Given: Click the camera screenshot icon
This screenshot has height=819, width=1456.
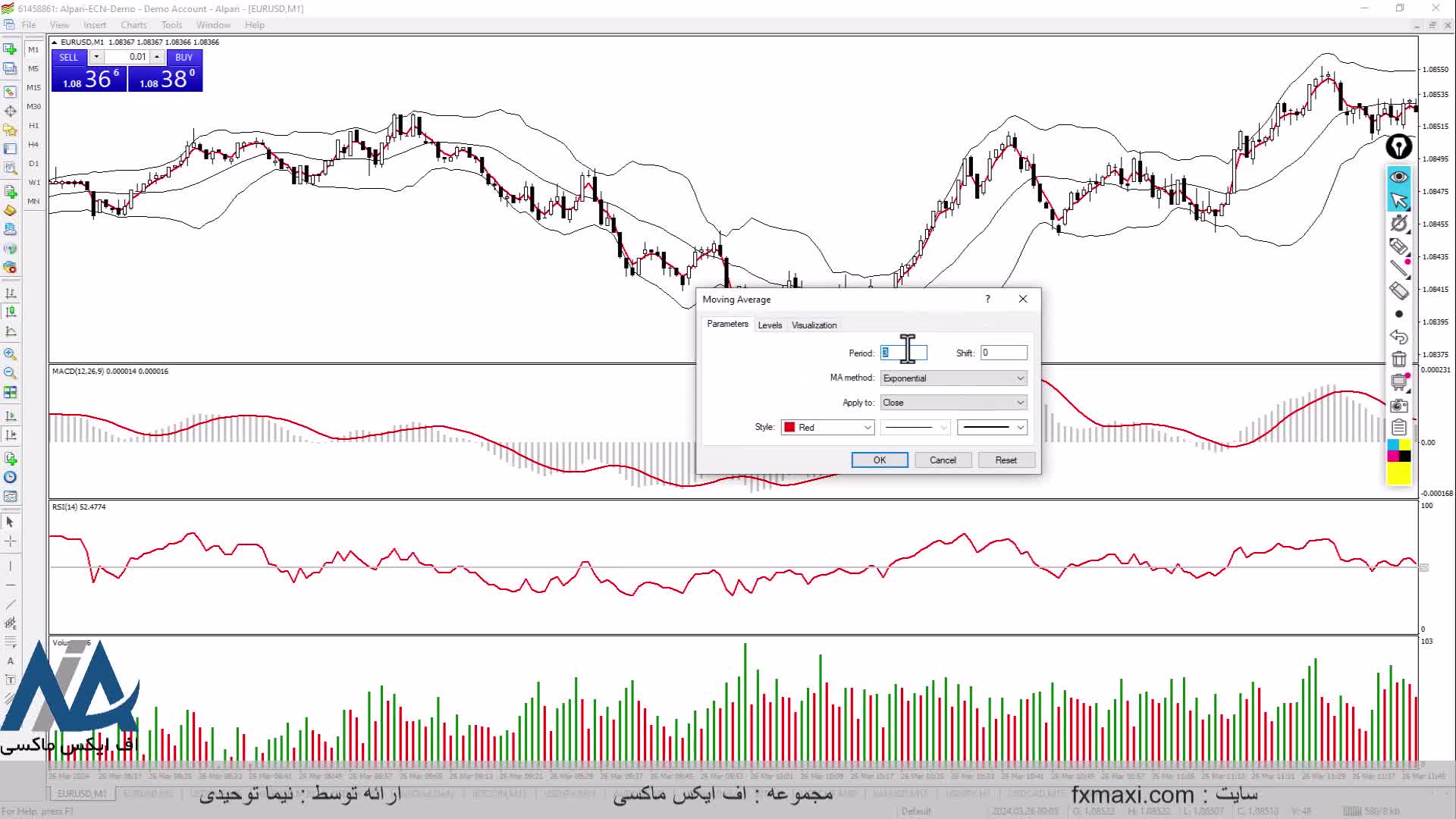Looking at the screenshot, I should click(x=1398, y=406).
